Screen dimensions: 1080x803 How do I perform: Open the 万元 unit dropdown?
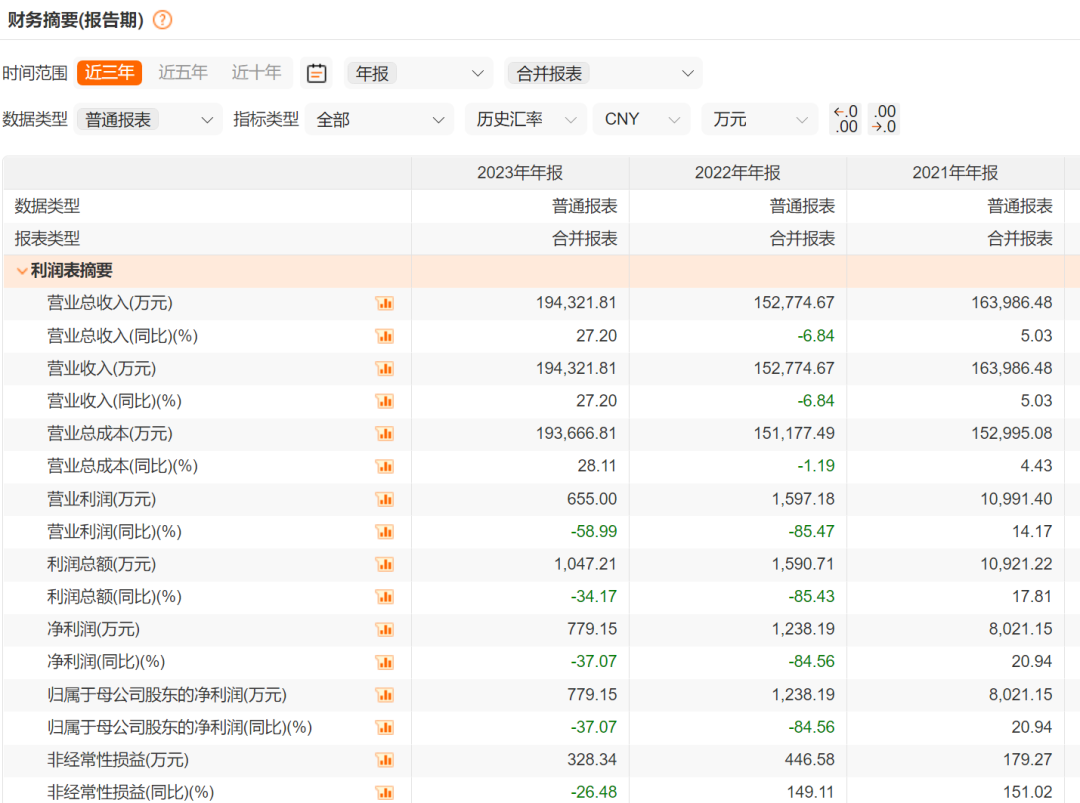[x=759, y=119]
